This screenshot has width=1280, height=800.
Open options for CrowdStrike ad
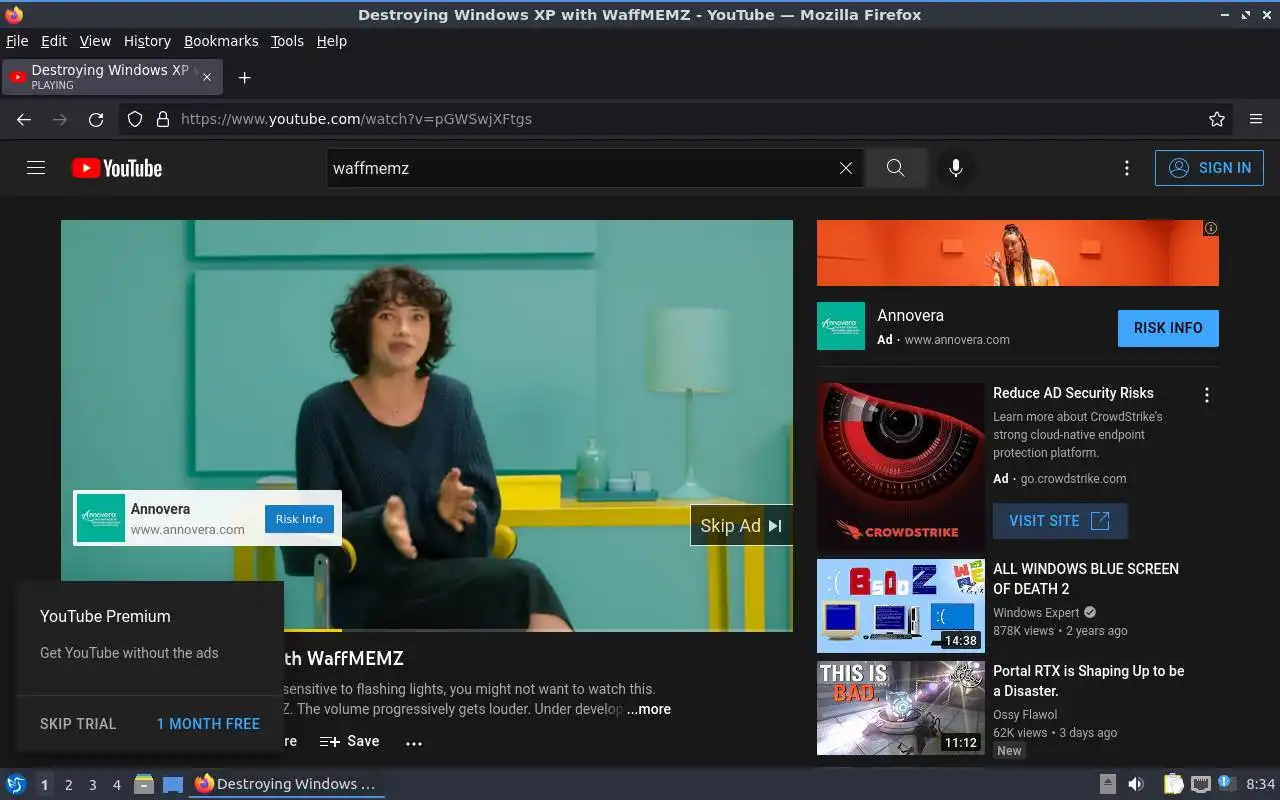(x=1207, y=395)
